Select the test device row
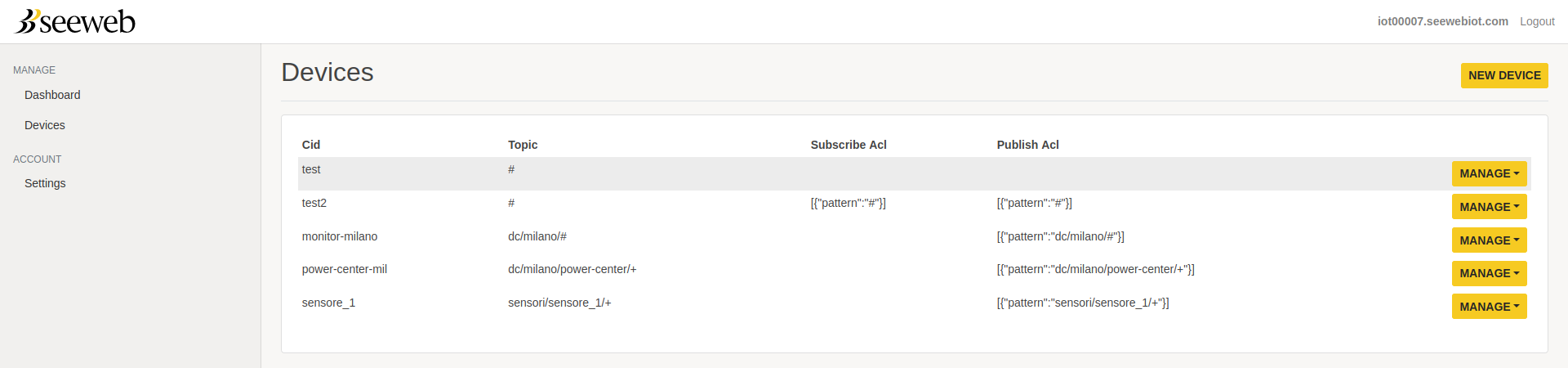 [x=915, y=173]
